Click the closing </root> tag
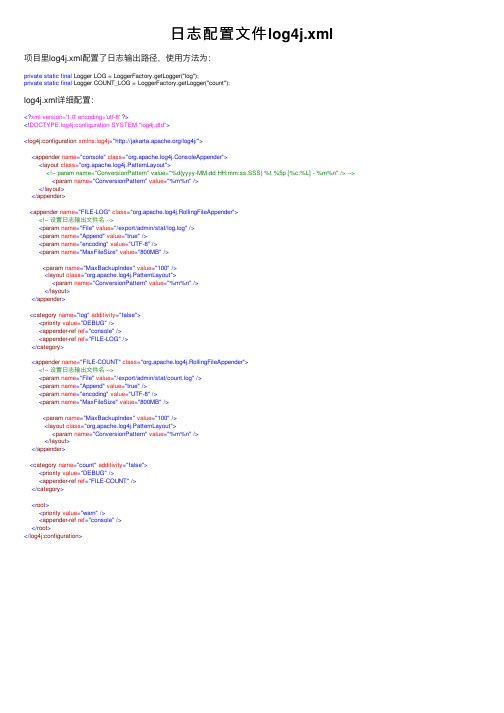The image size is (504, 713). point(41,528)
